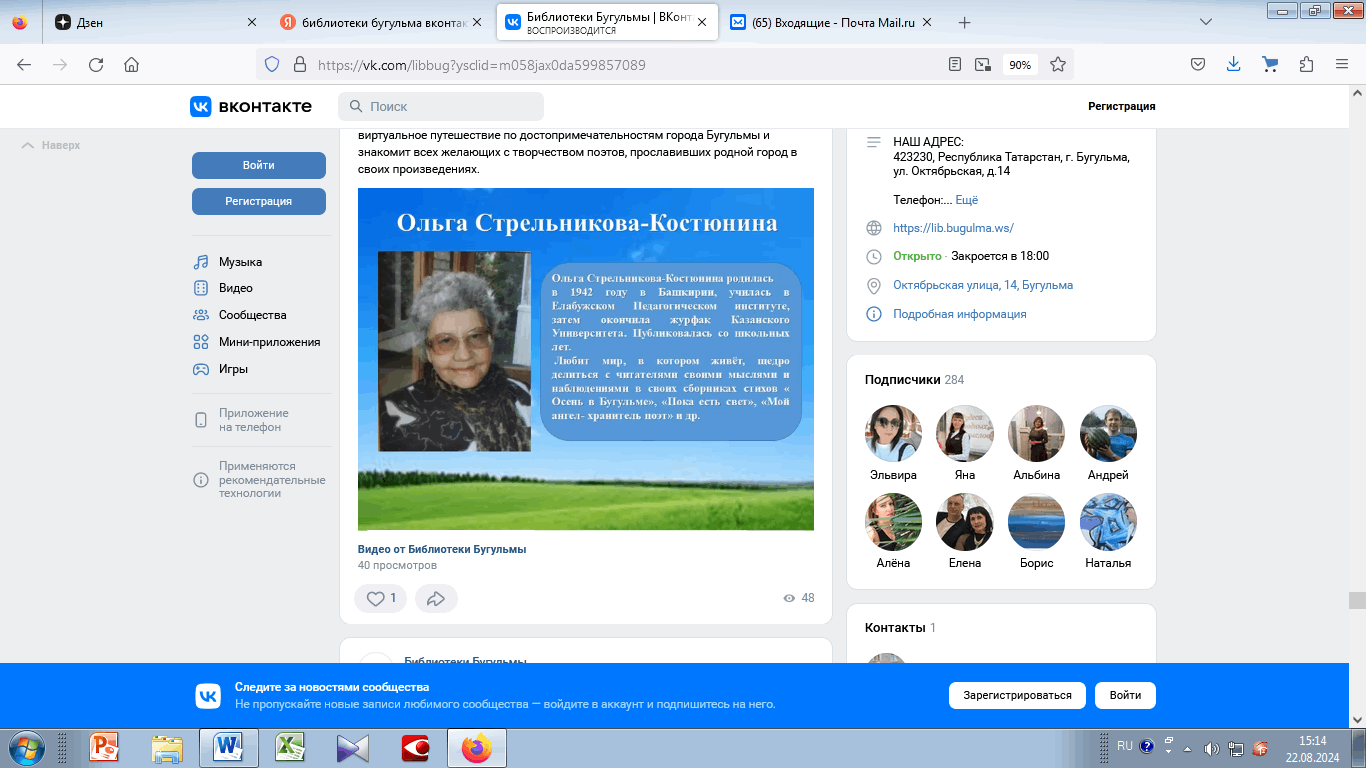Expand address with Ещё link
Screen dimensions: 1366x768
967,200
